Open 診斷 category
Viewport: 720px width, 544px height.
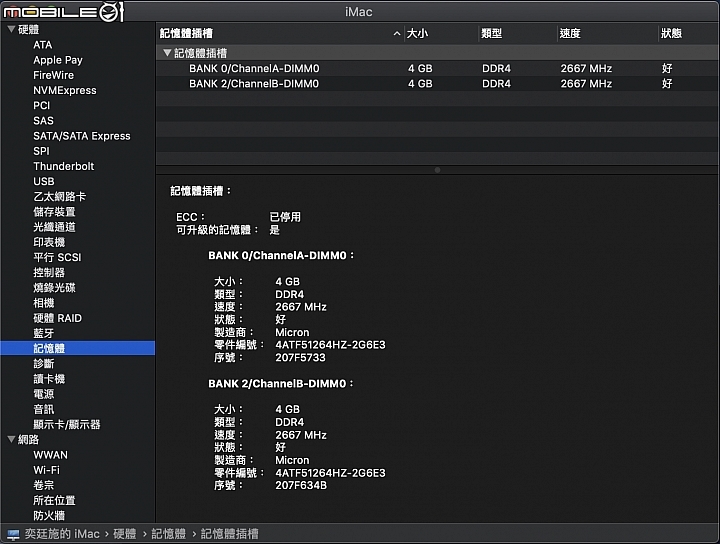coord(44,364)
